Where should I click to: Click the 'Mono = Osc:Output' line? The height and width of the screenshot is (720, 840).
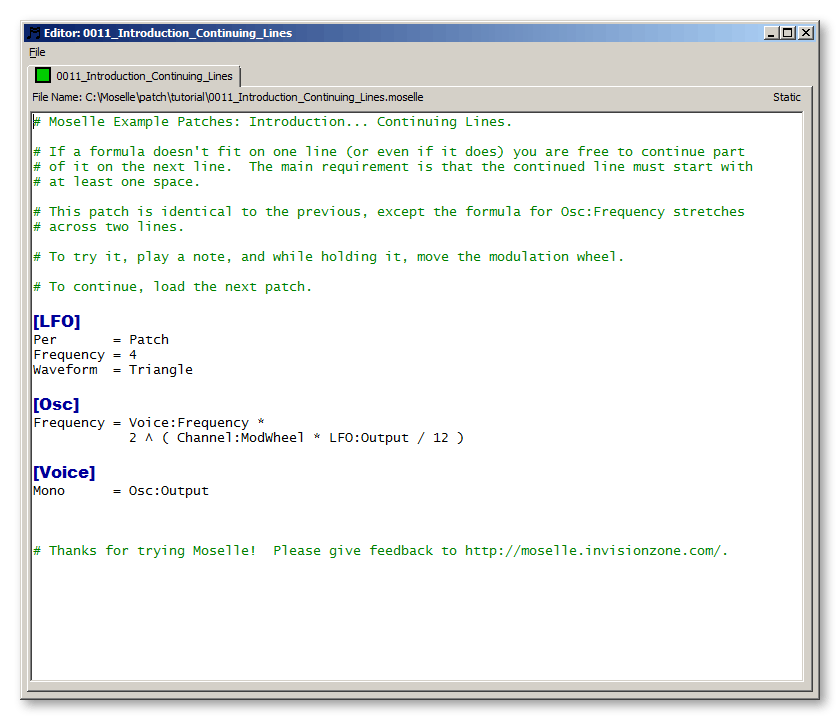(121, 491)
